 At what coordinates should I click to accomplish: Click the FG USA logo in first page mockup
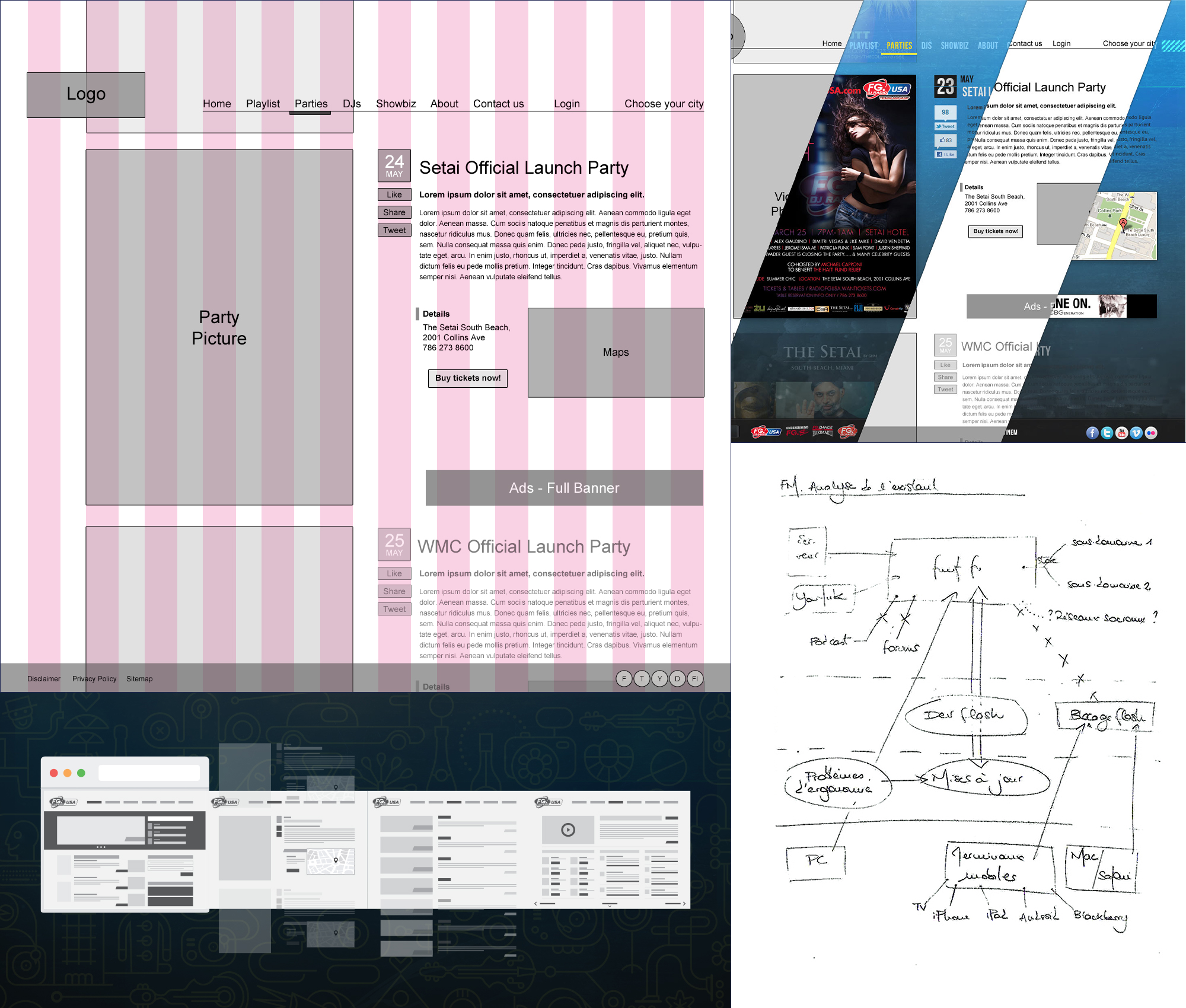(63, 802)
